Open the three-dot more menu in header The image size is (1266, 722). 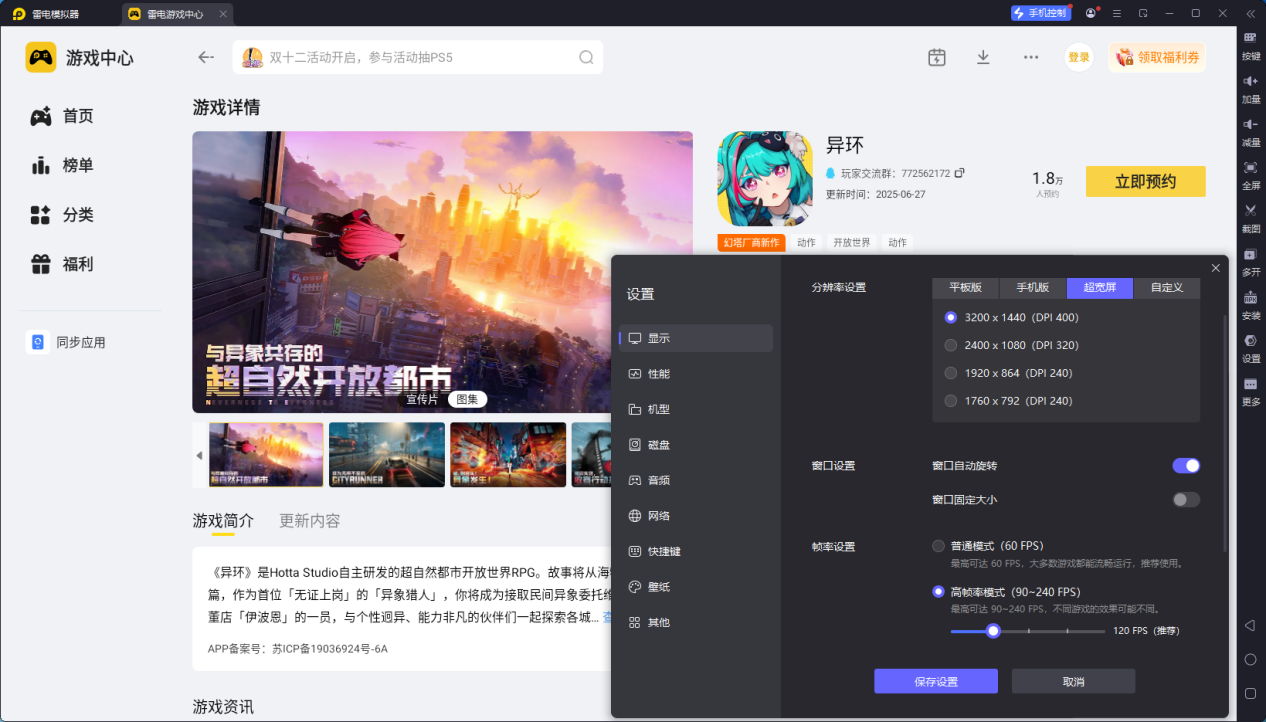point(1031,57)
